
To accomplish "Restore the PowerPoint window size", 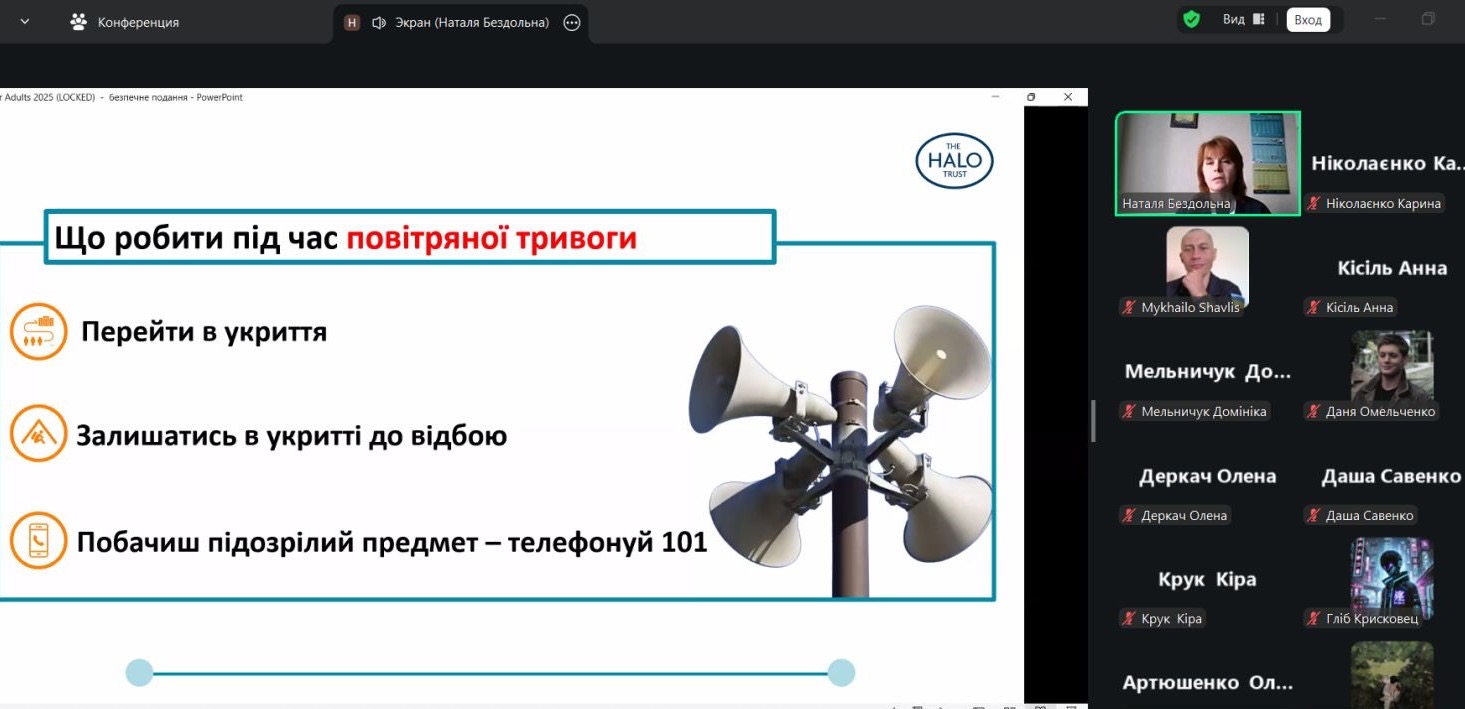I will pyautogui.click(x=1031, y=97).
